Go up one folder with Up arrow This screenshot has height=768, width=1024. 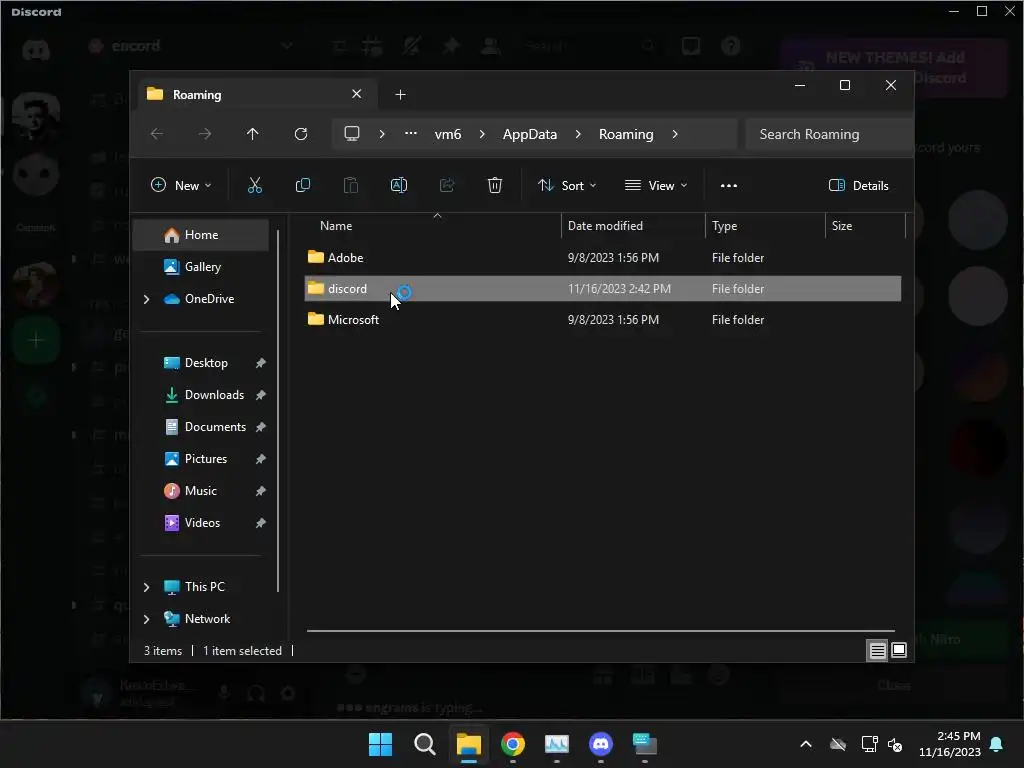[x=253, y=134]
